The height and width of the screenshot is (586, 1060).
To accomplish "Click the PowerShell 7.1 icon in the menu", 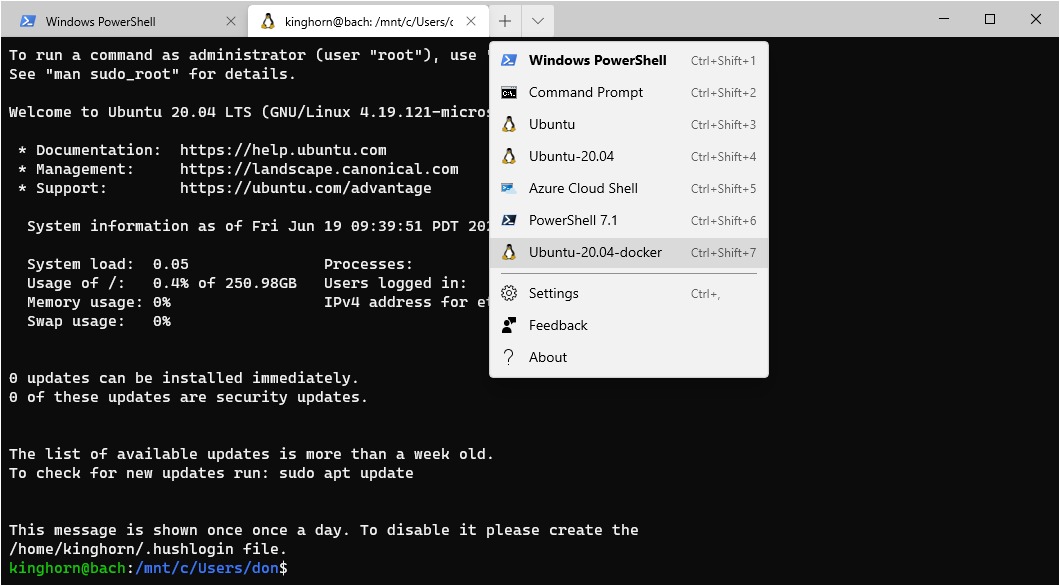I will pyautogui.click(x=509, y=220).
